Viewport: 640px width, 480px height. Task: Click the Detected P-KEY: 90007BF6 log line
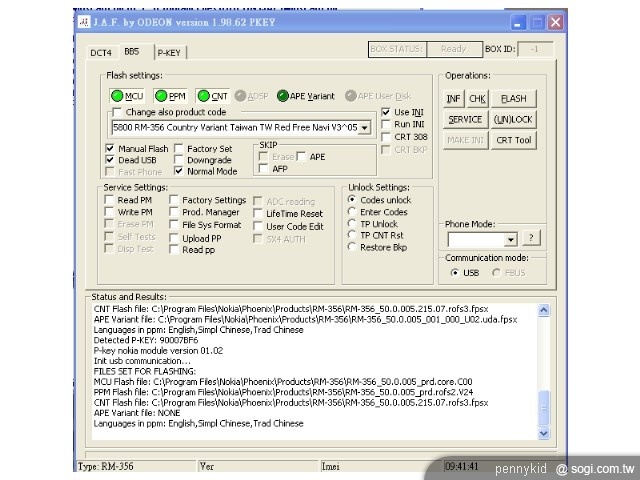146,340
